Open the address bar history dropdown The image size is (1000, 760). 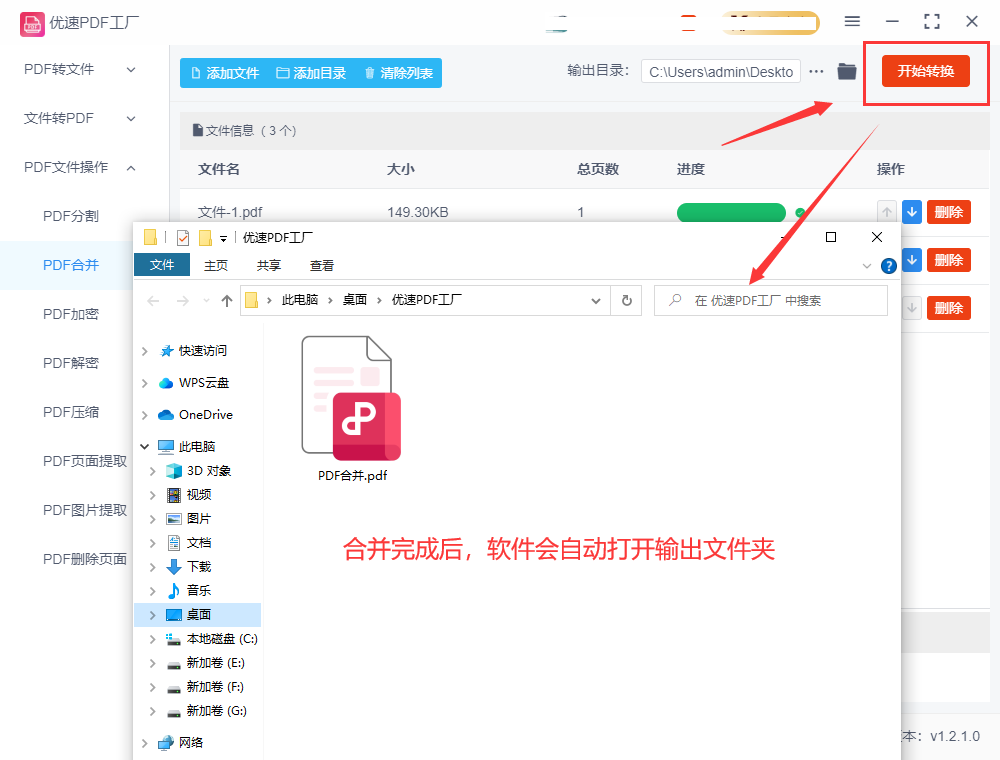pos(596,301)
